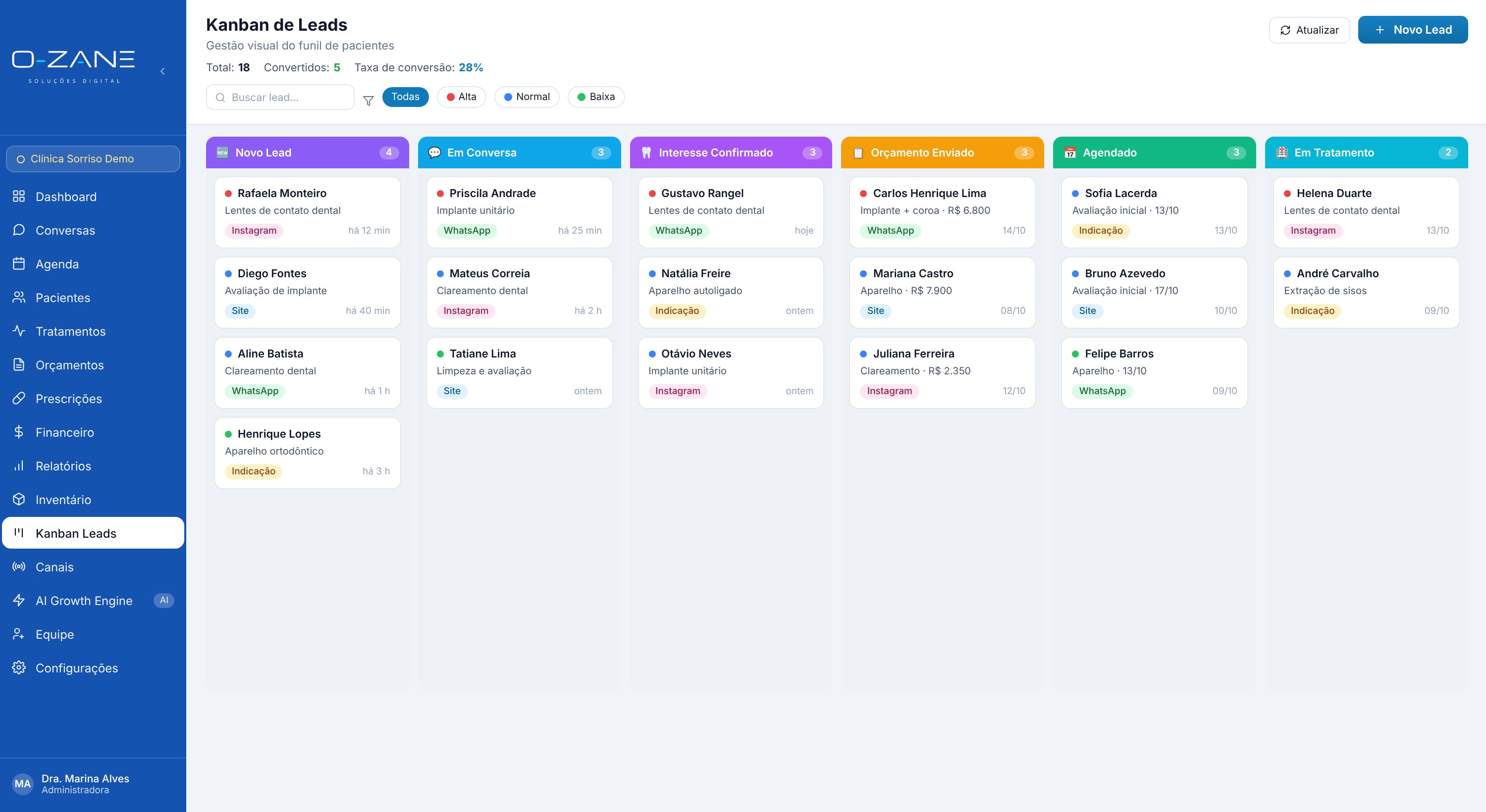The width and height of the screenshot is (1486, 812).
Task: Click WhatsApp tag on Priscila Andrade card
Action: tap(467, 230)
